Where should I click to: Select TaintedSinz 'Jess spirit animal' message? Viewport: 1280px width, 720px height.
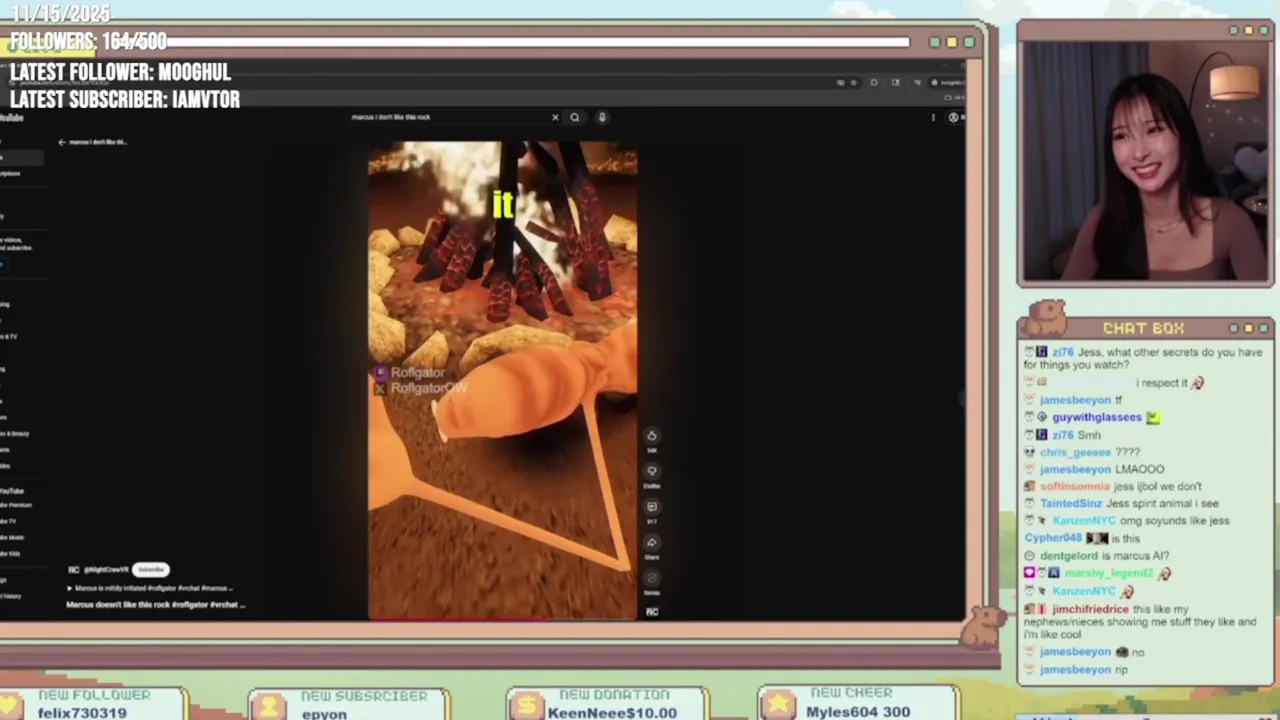tap(1121, 503)
